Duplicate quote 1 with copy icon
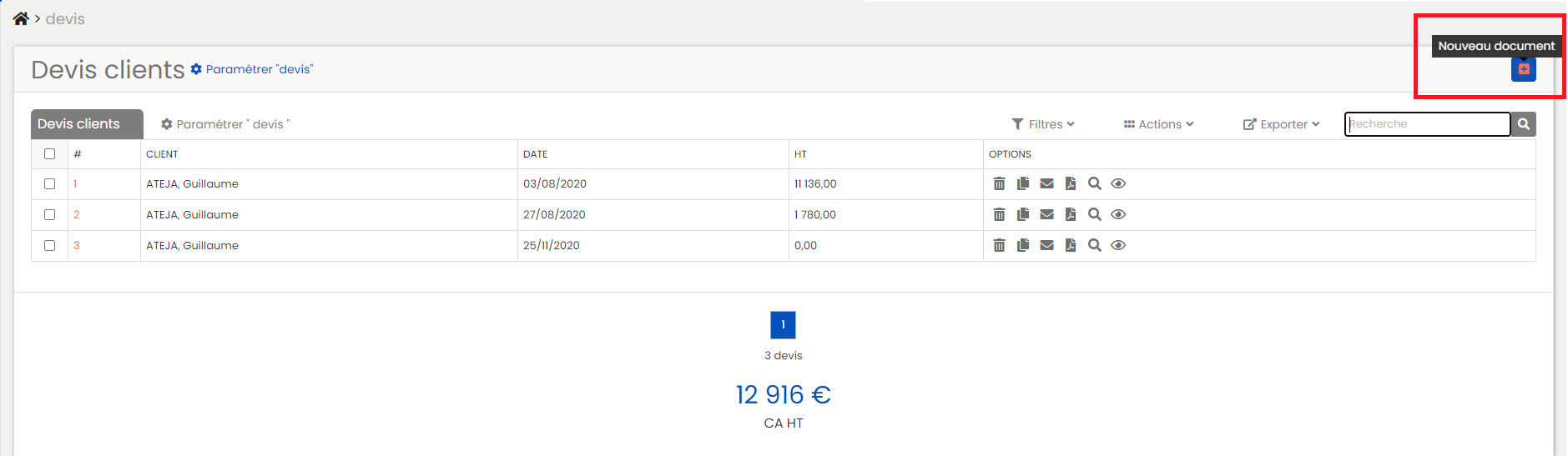This screenshot has width=1568, height=456. (1023, 183)
